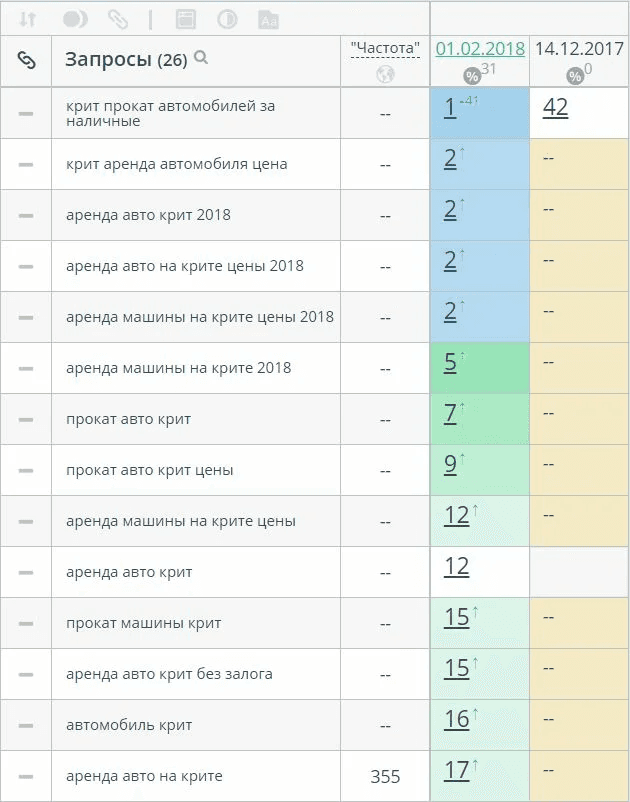Click position 42 for 14.12.2017
The image size is (630, 802).
tap(555, 107)
